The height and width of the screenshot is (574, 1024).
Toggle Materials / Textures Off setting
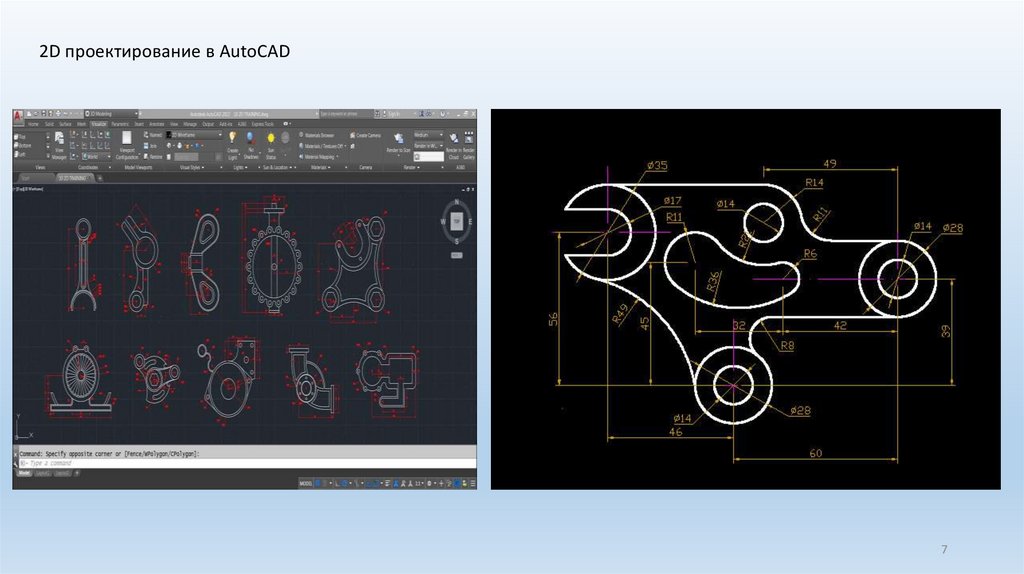[x=322, y=146]
